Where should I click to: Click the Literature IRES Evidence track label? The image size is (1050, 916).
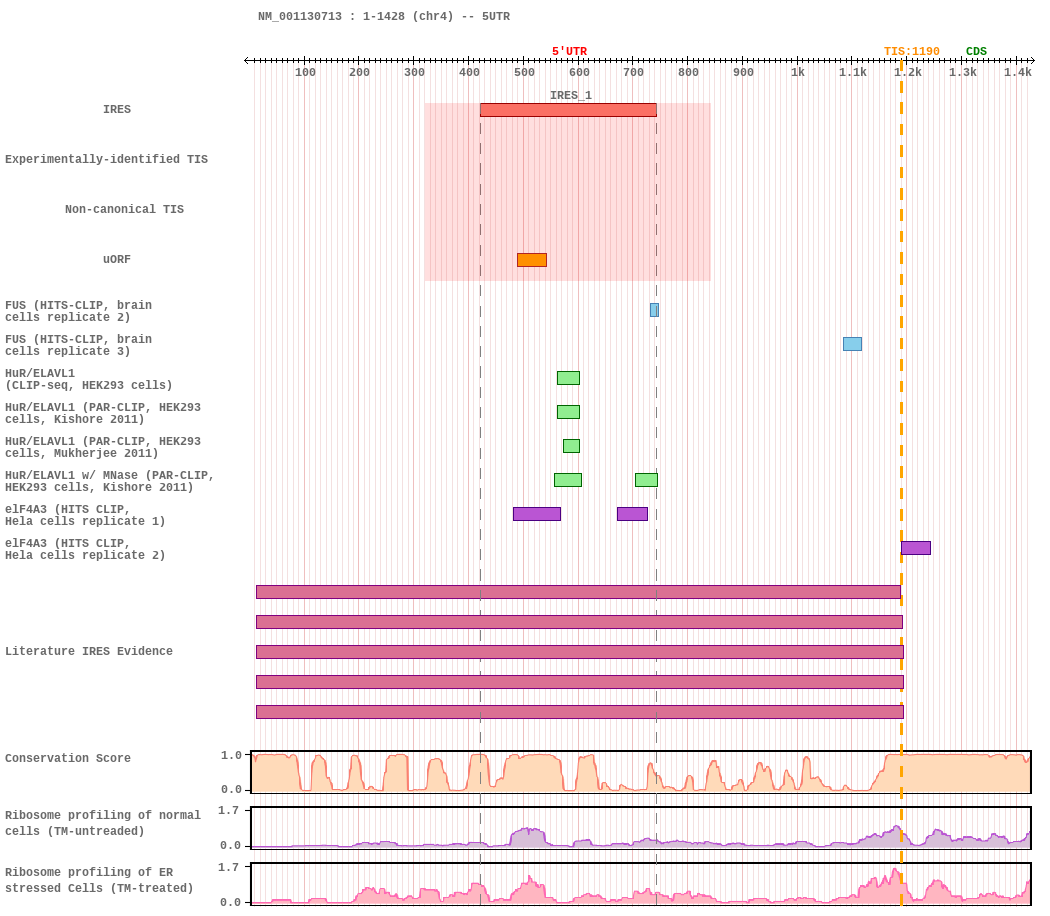coord(89,652)
